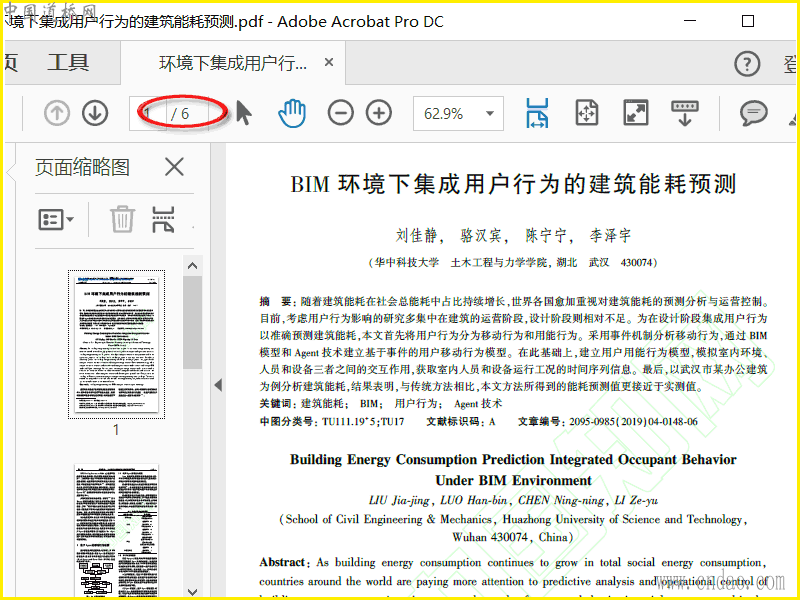Minimize the Acrobat window

tap(690, 21)
